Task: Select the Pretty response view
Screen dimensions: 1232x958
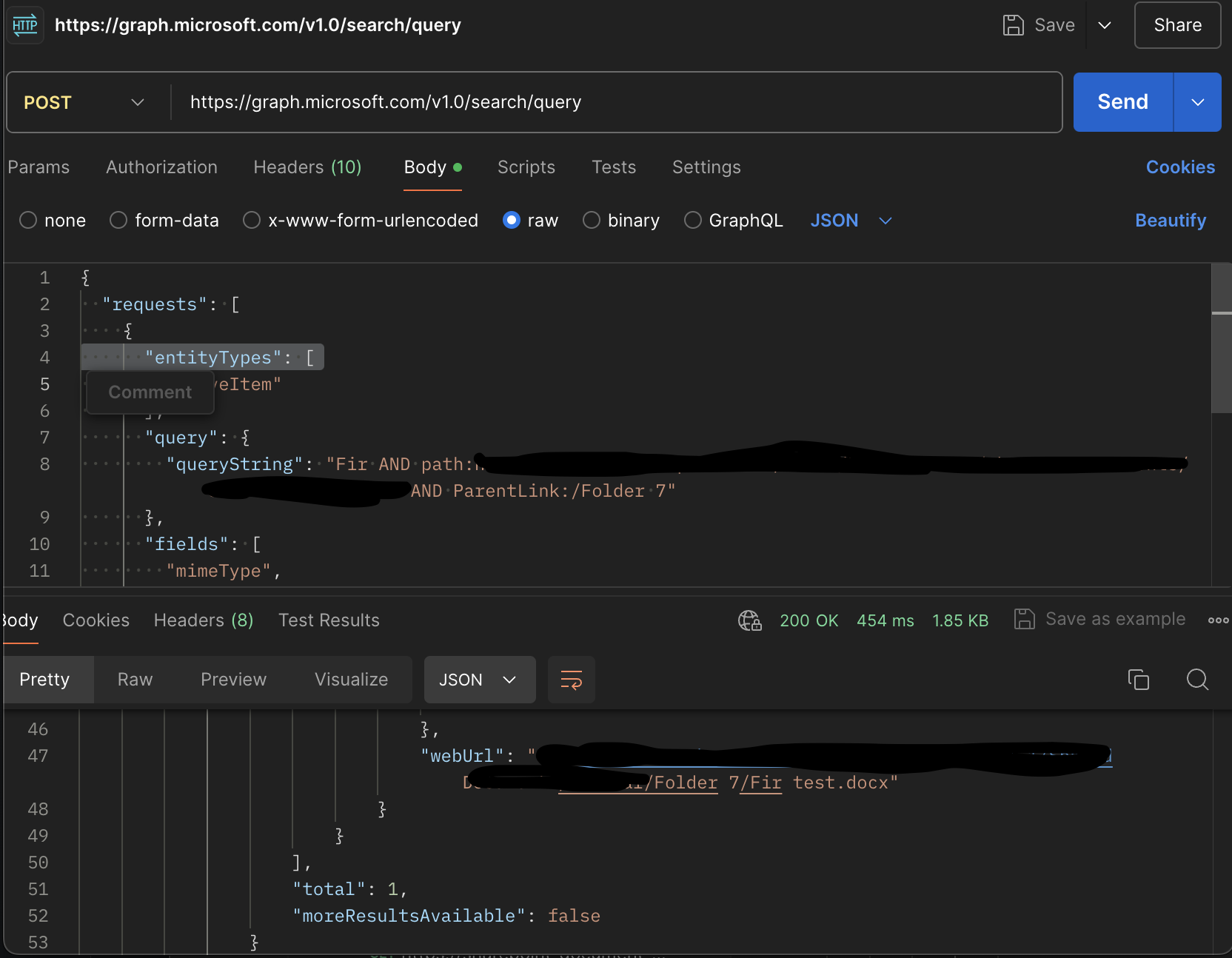Action: coord(44,680)
